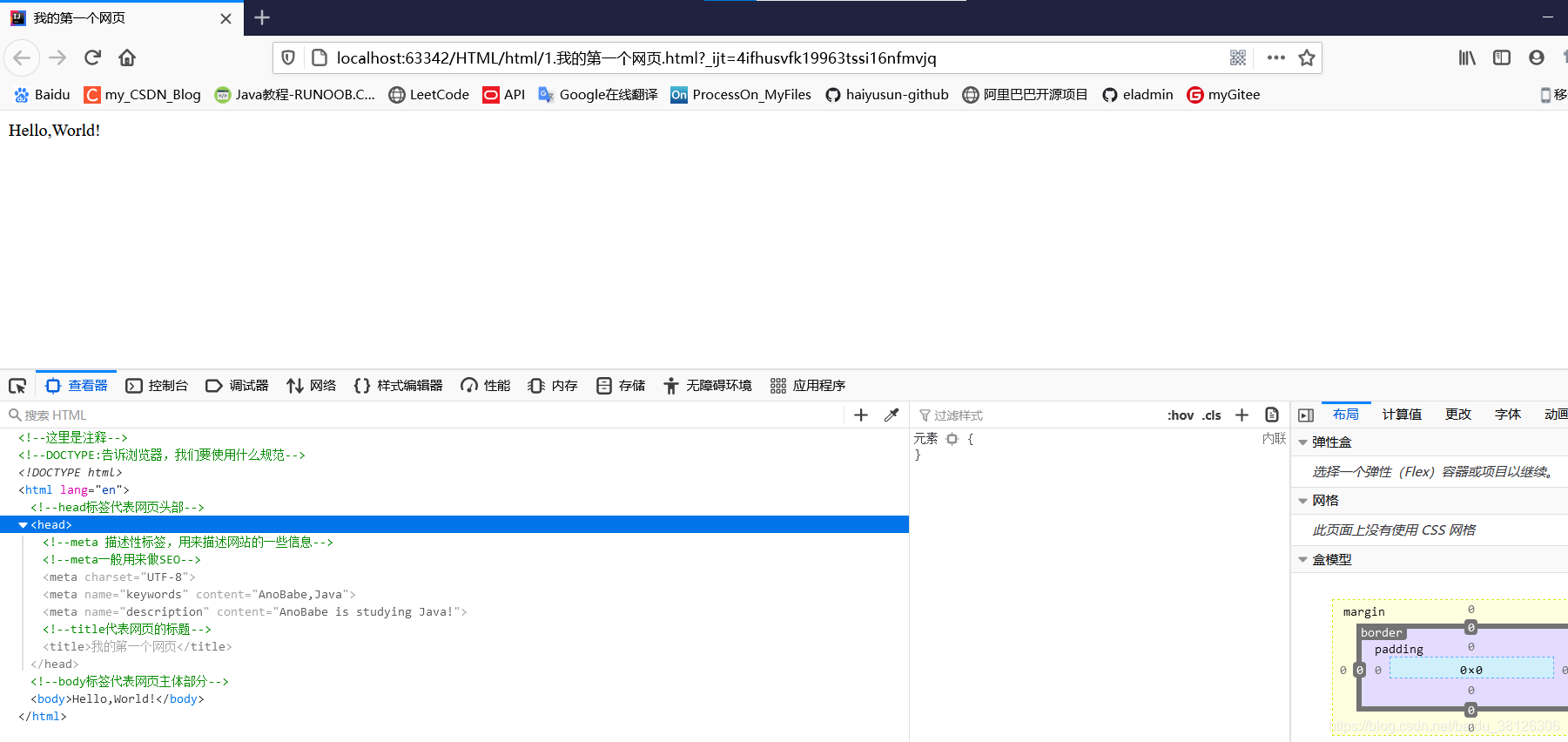Collapse the 盒模型 box model section

pyautogui.click(x=1303, y=560)
